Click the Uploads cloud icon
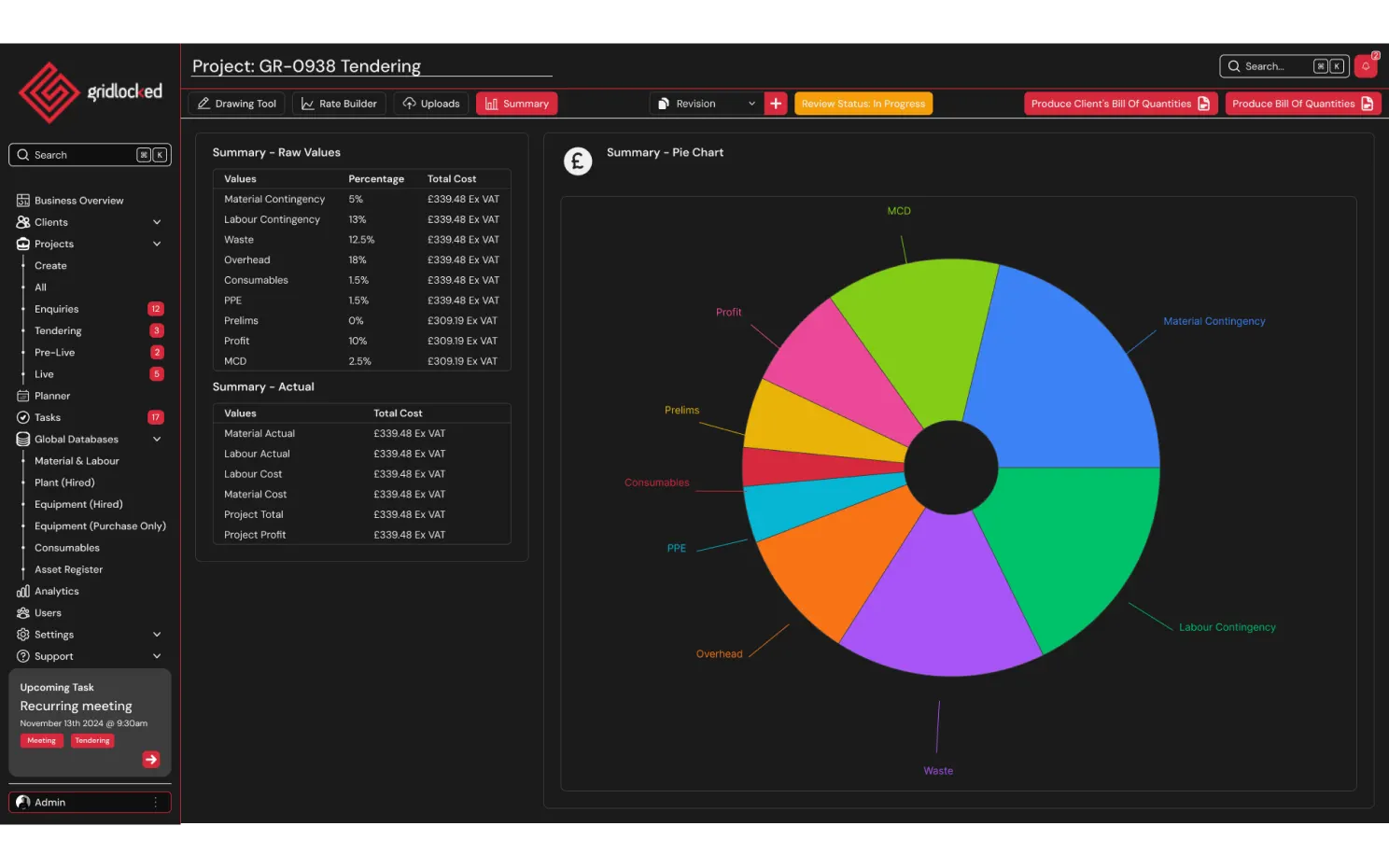This screenshot has height=868, width=1389. click(x=408, y=103)
